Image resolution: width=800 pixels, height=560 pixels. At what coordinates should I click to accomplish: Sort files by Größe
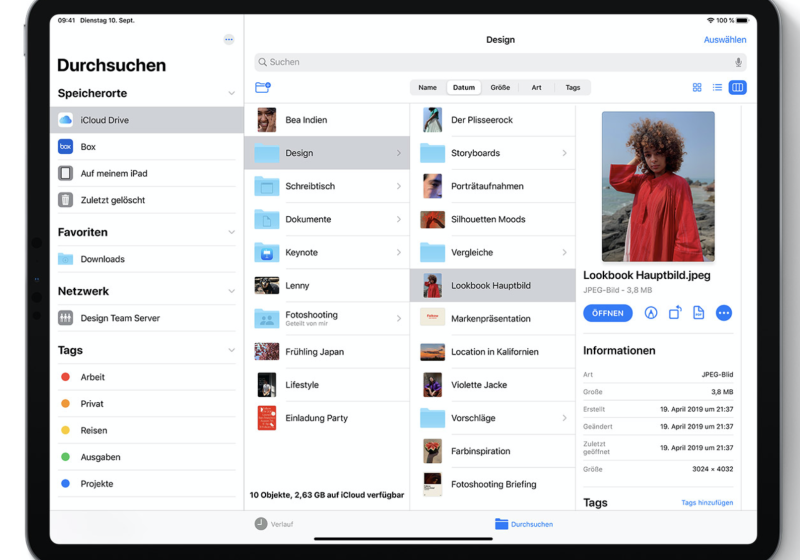pyautogui.click(x=500, y=88)
